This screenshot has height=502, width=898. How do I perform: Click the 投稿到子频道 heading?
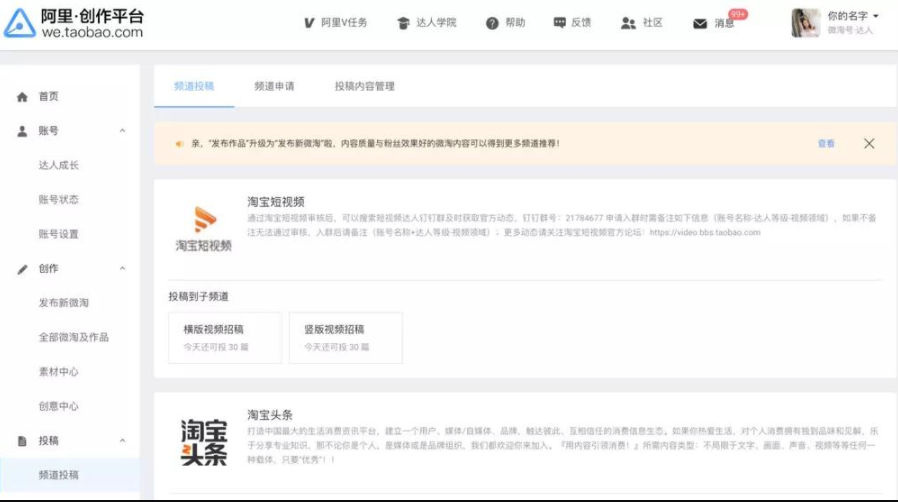click(x=198, y=297)
